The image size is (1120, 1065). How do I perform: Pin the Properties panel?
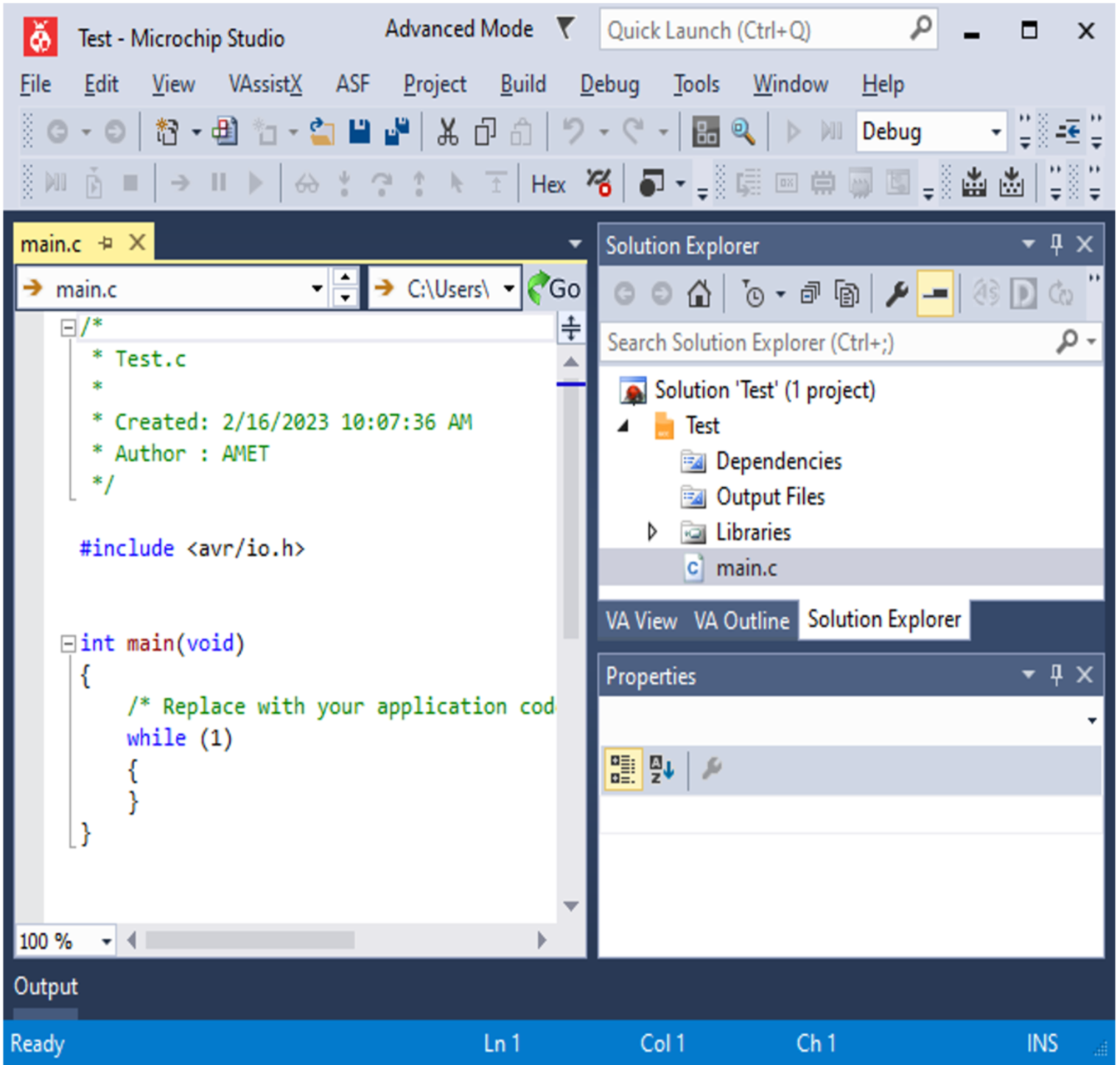[1057, 674]
